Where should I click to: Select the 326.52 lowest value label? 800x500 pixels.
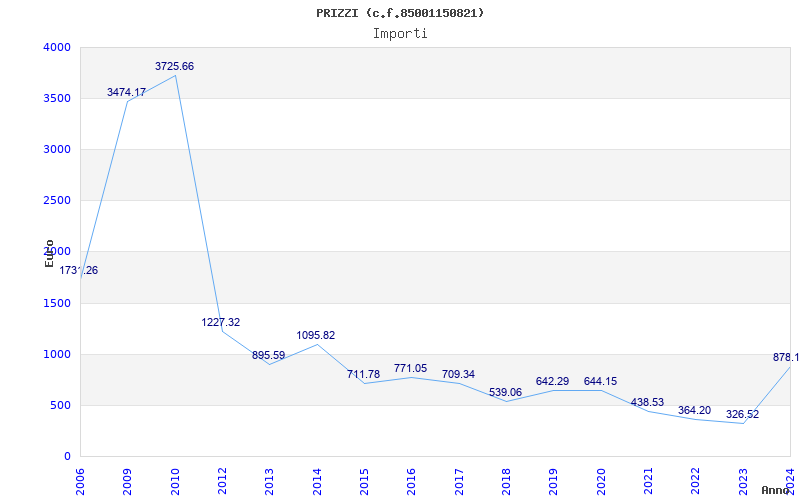(743, 414)
